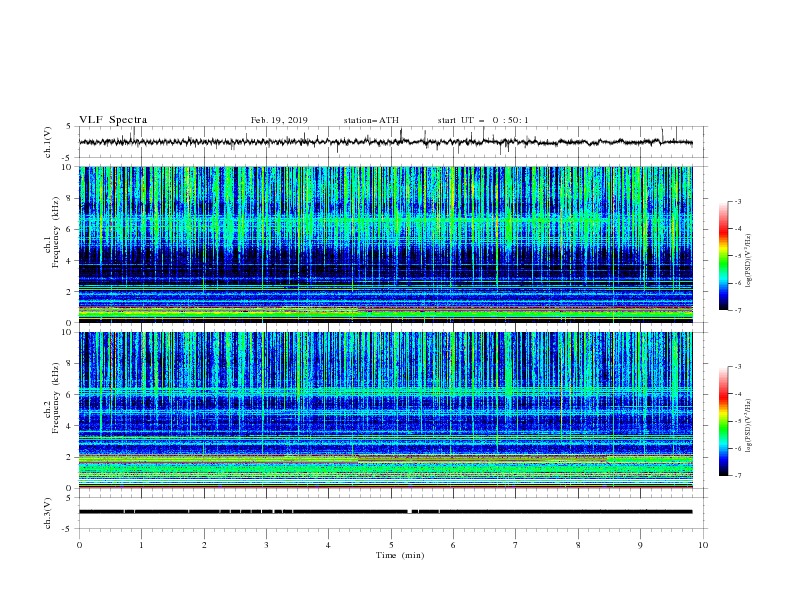Screen dimensions: 792x612
Task: Click the "ch.3(V)" axis label
Action: click(x=48, y=513)
